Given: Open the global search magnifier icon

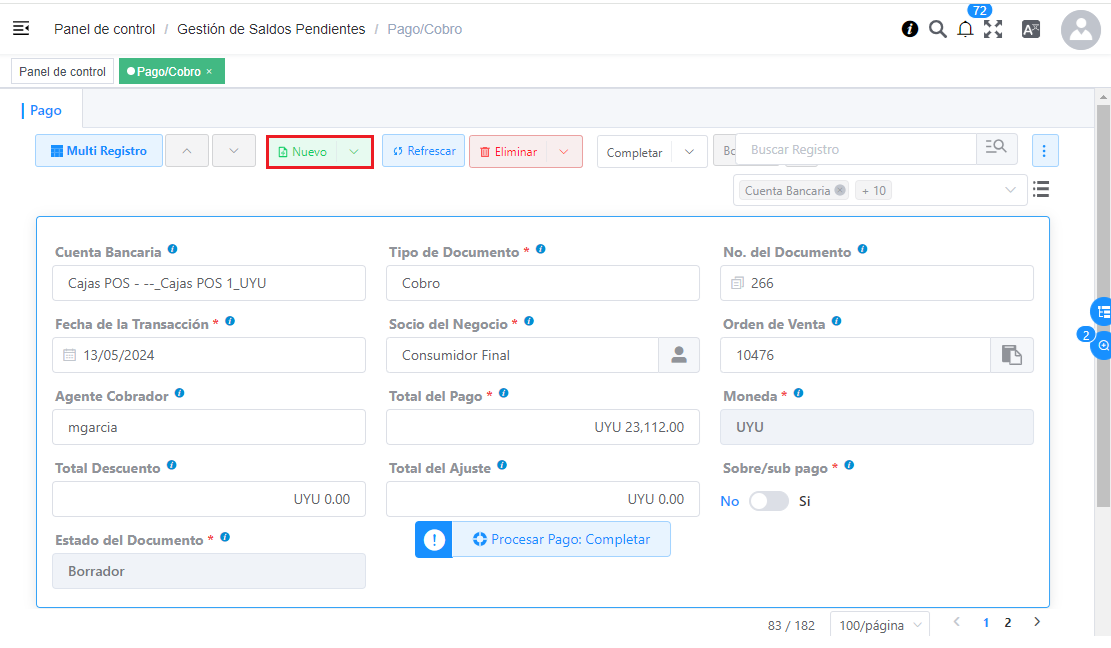Looking at the screenshot, I should (937, 29).
